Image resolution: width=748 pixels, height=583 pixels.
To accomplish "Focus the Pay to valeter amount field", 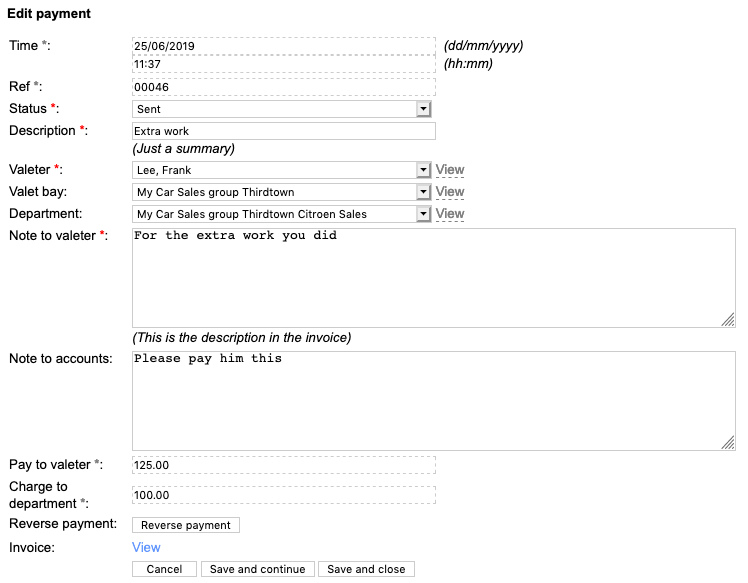I will tap(283, 465).
